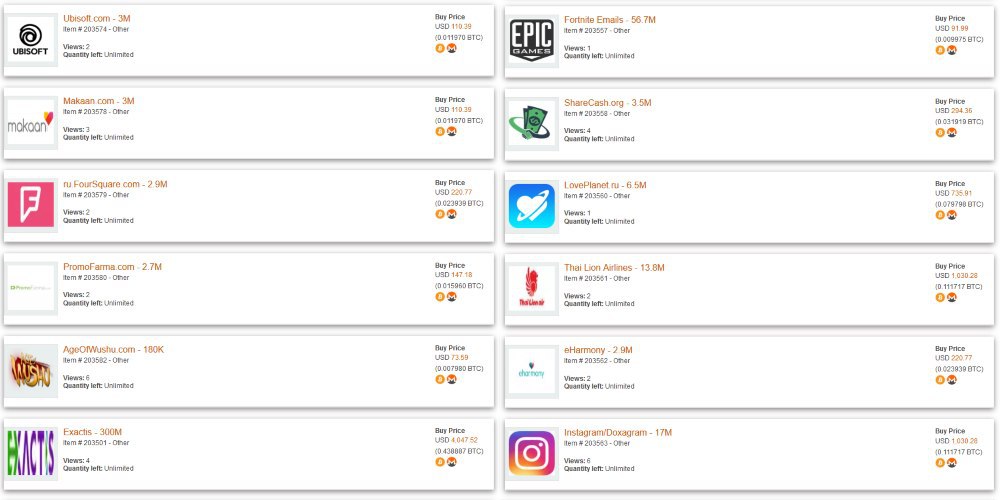This screenshot has width=1000, height=500.
Task: Click the Bitcoin icon for Ubisoft.com listing
Action: pos(439,48)
